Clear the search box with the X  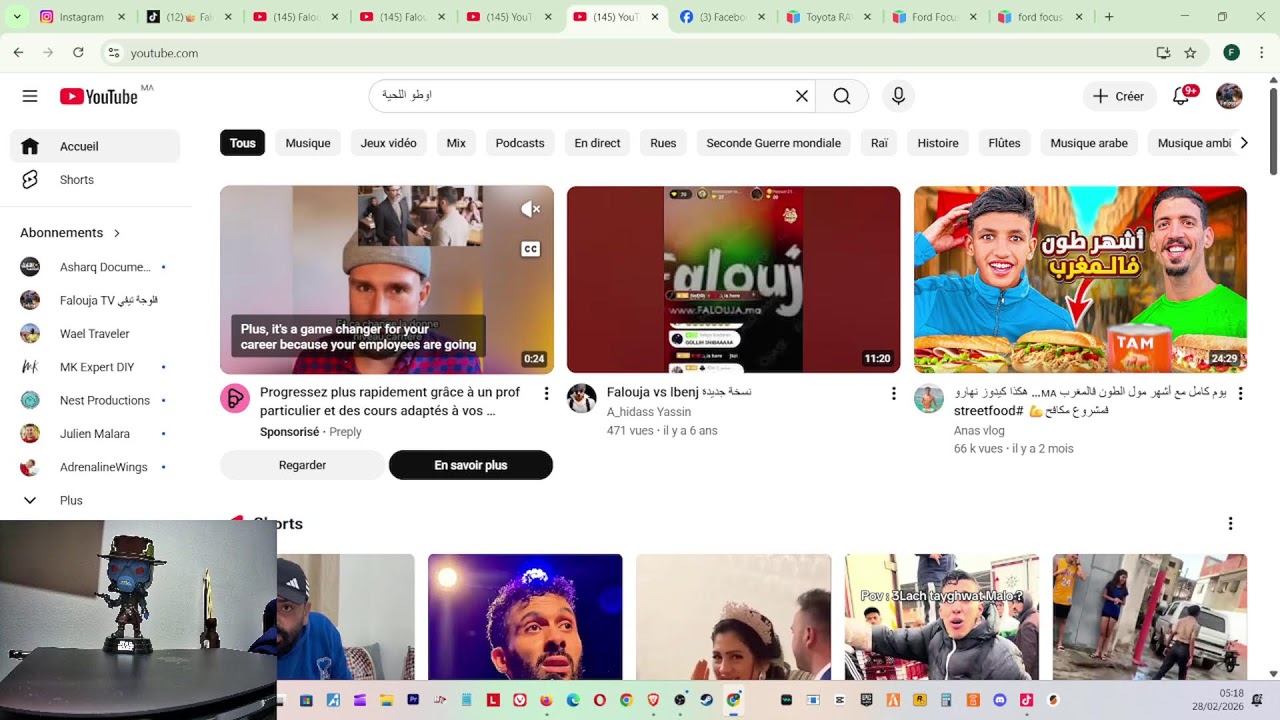[801, 96]
